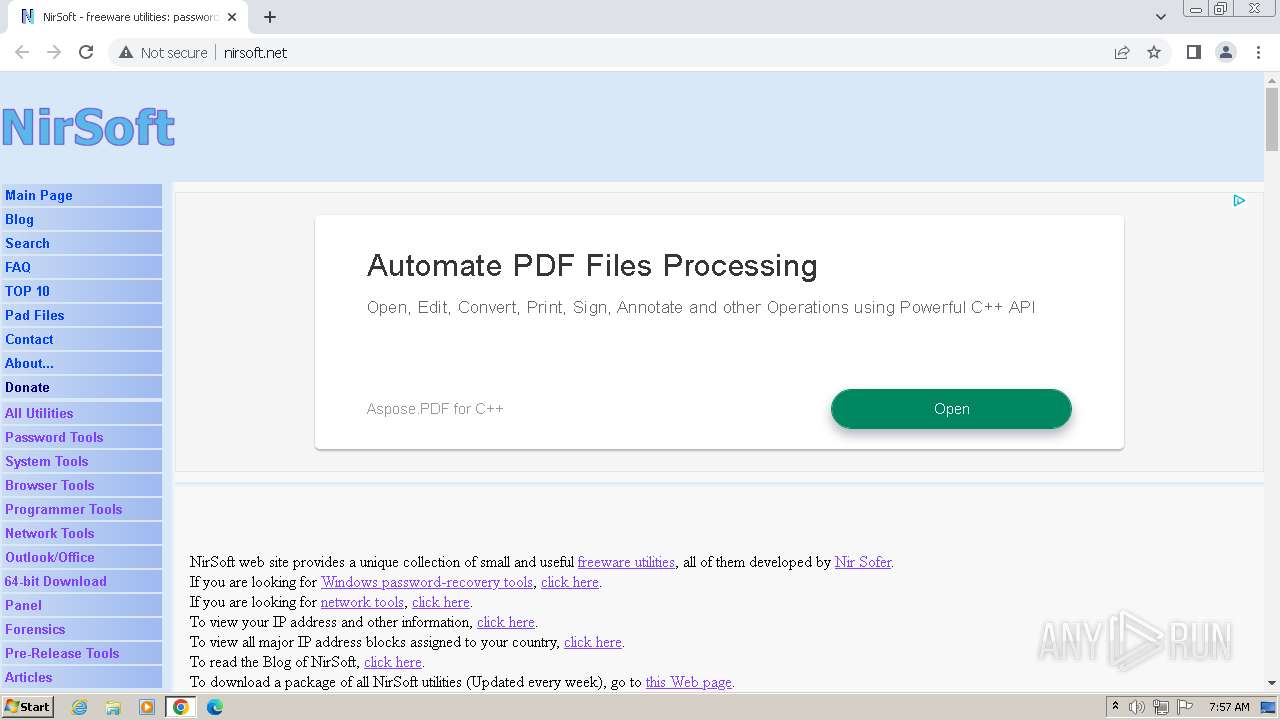Viewport: 1280px width, 720px height.
Task: Open Programmer Tools in sidebar
Action: [81, 509]
